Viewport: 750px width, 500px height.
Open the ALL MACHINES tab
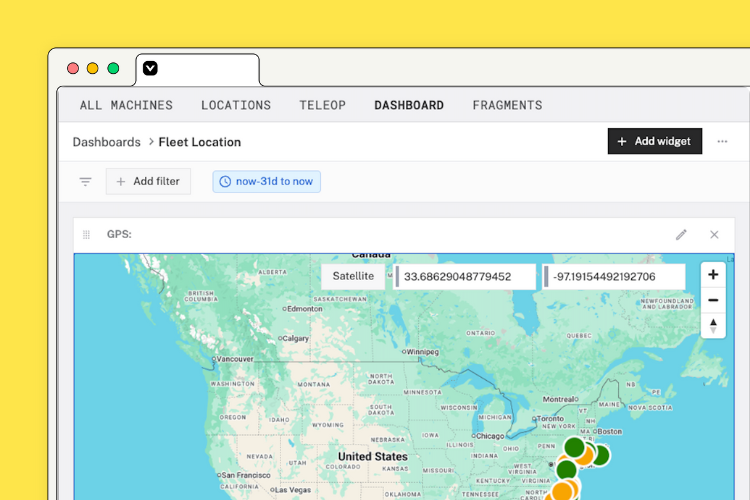click(126, 105)
